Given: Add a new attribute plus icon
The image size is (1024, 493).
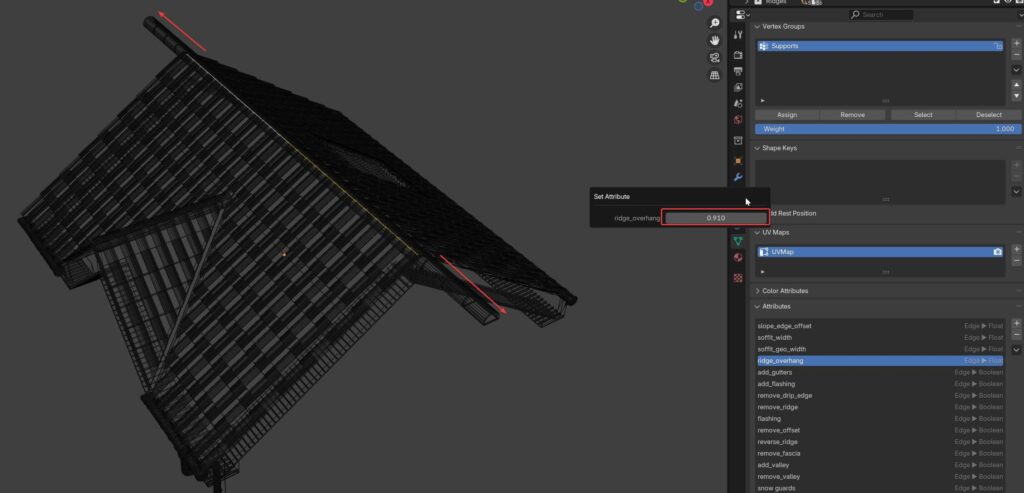Looking at the screenshot, I should click(x=1016, y=323).
